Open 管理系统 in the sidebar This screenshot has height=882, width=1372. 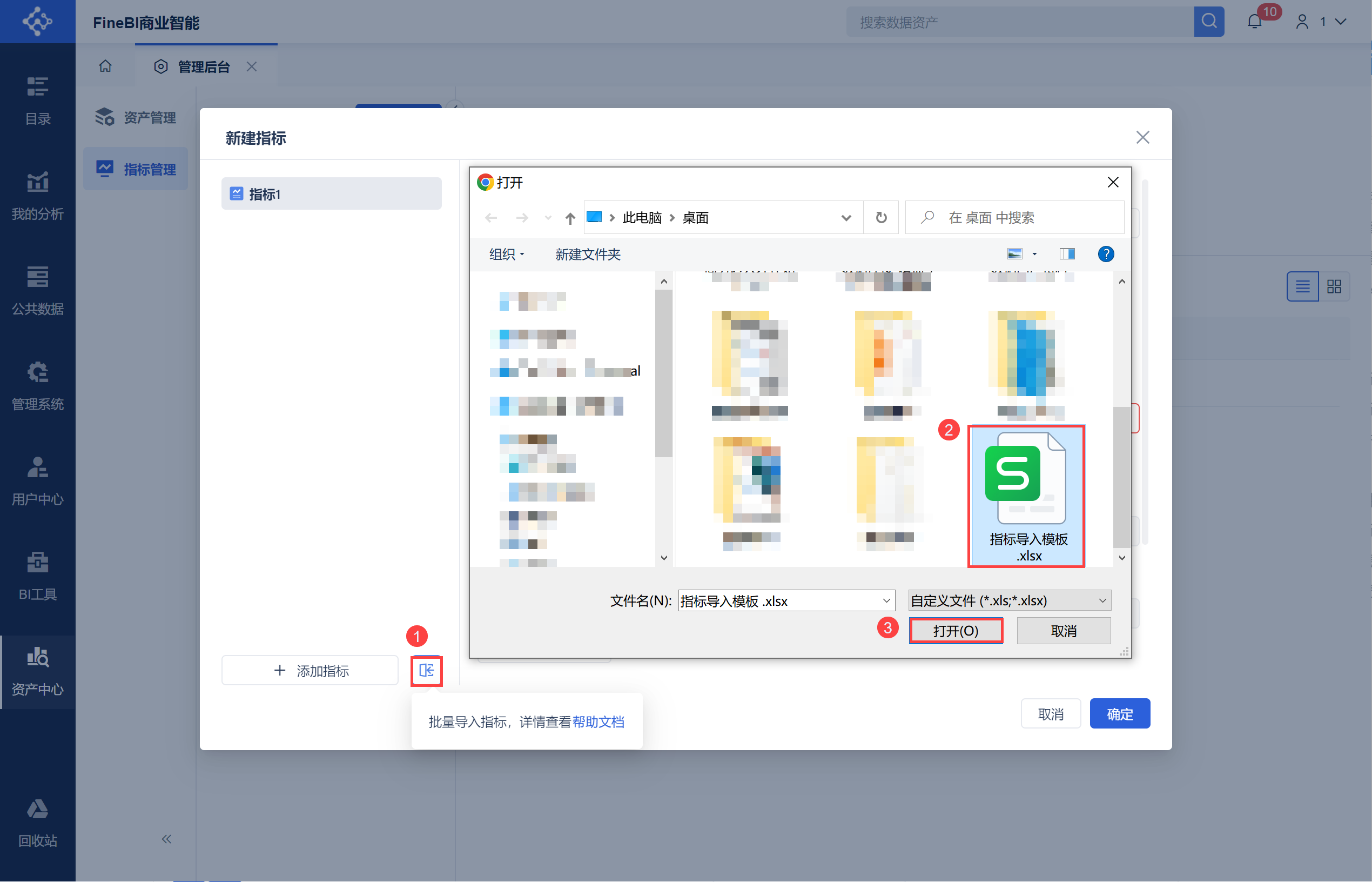(x=38, y=386)
